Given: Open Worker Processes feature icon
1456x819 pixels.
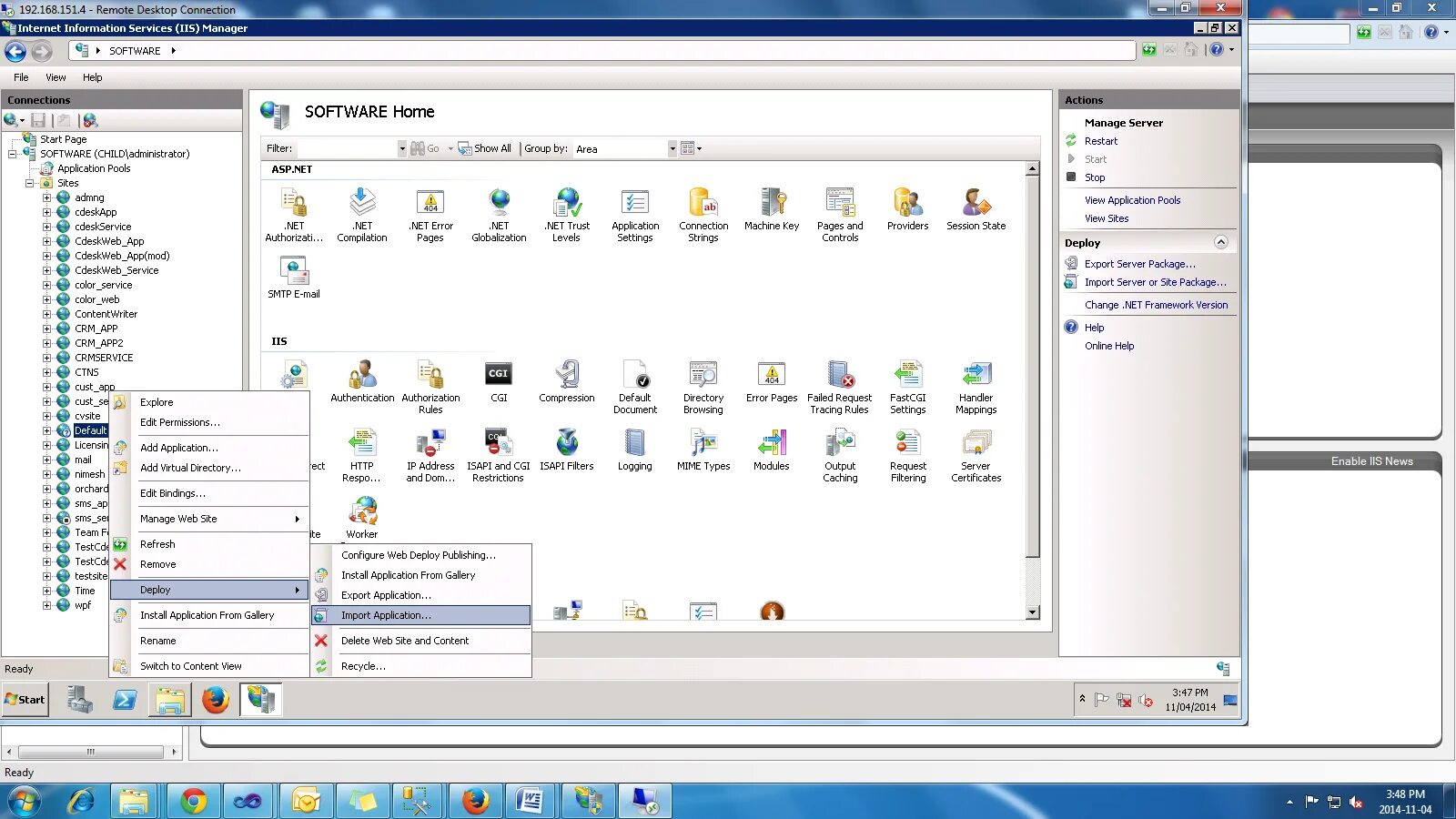Looking at the screenshot, I should 362,518.
